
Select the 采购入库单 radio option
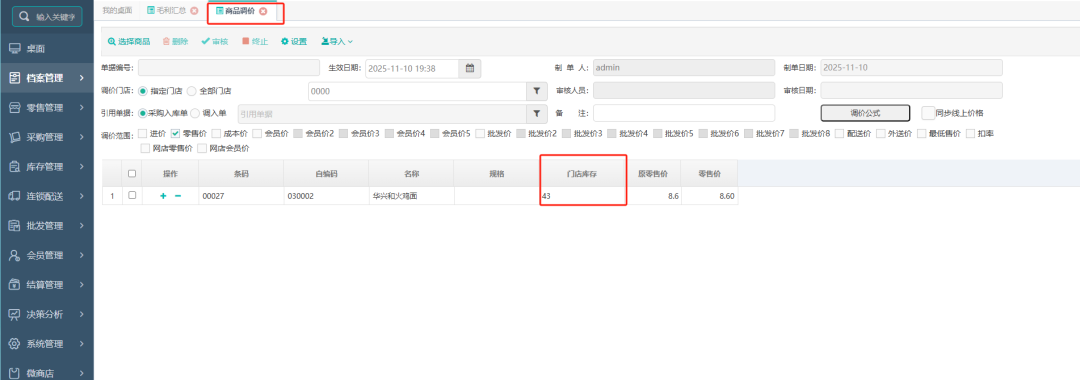pyautogui.click(x=143, y=113)
